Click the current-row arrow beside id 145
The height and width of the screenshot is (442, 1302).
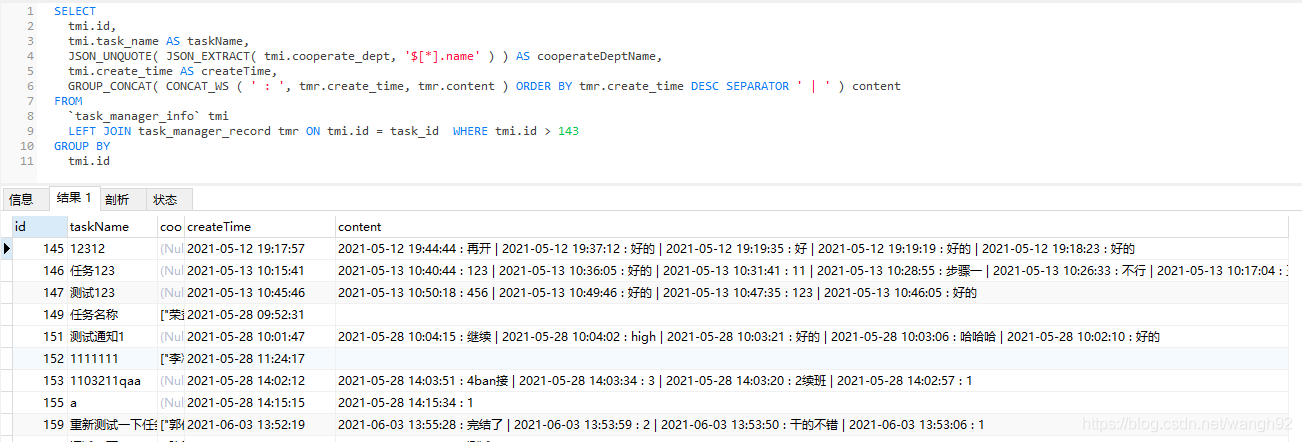point(7,248)
